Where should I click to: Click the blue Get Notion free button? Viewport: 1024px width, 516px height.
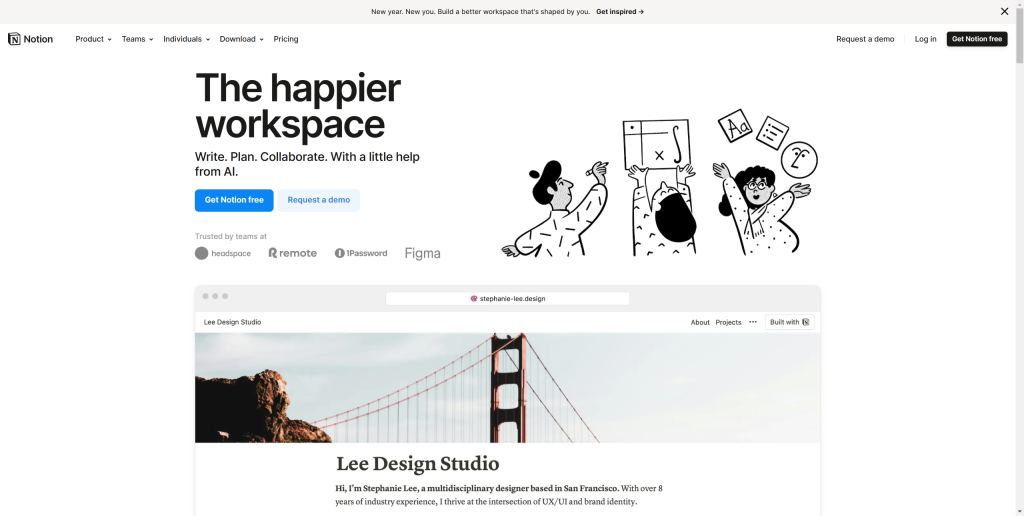tap(234, 201)
